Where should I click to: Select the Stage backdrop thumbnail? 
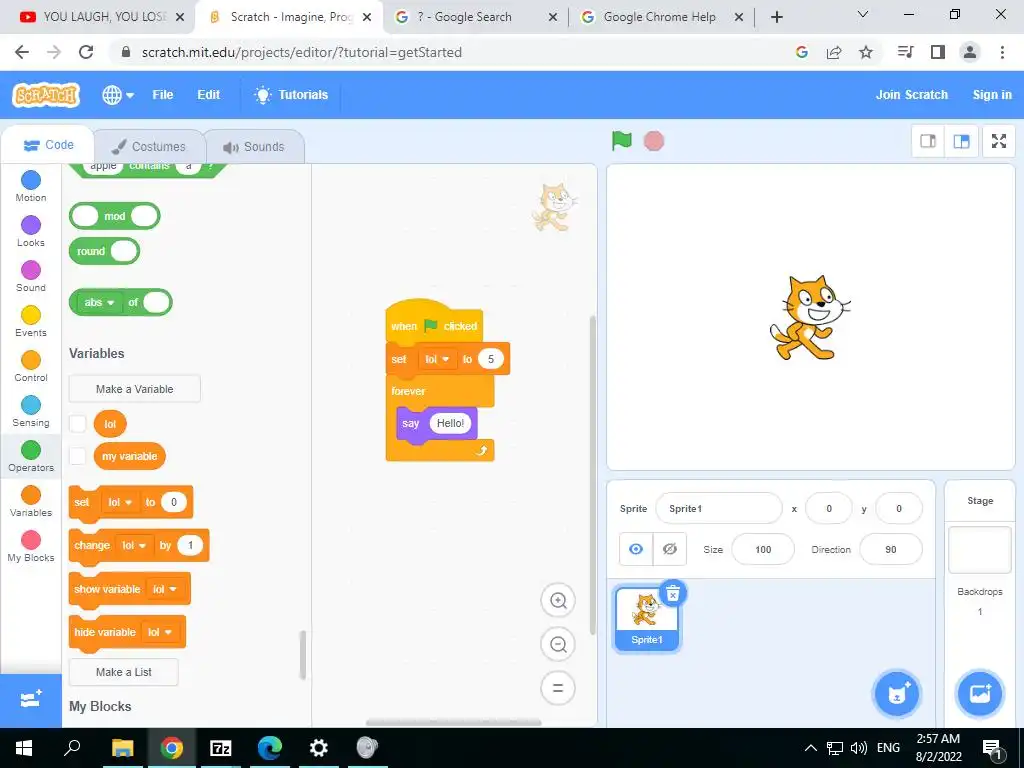click(980, 550)
